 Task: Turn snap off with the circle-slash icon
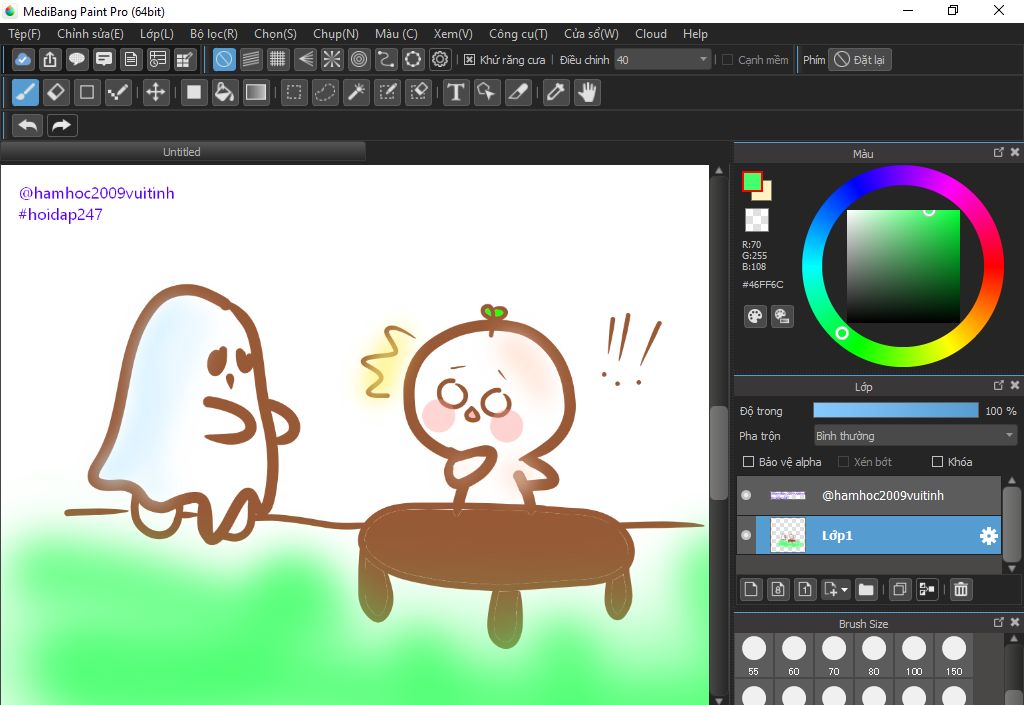(224, 59)
